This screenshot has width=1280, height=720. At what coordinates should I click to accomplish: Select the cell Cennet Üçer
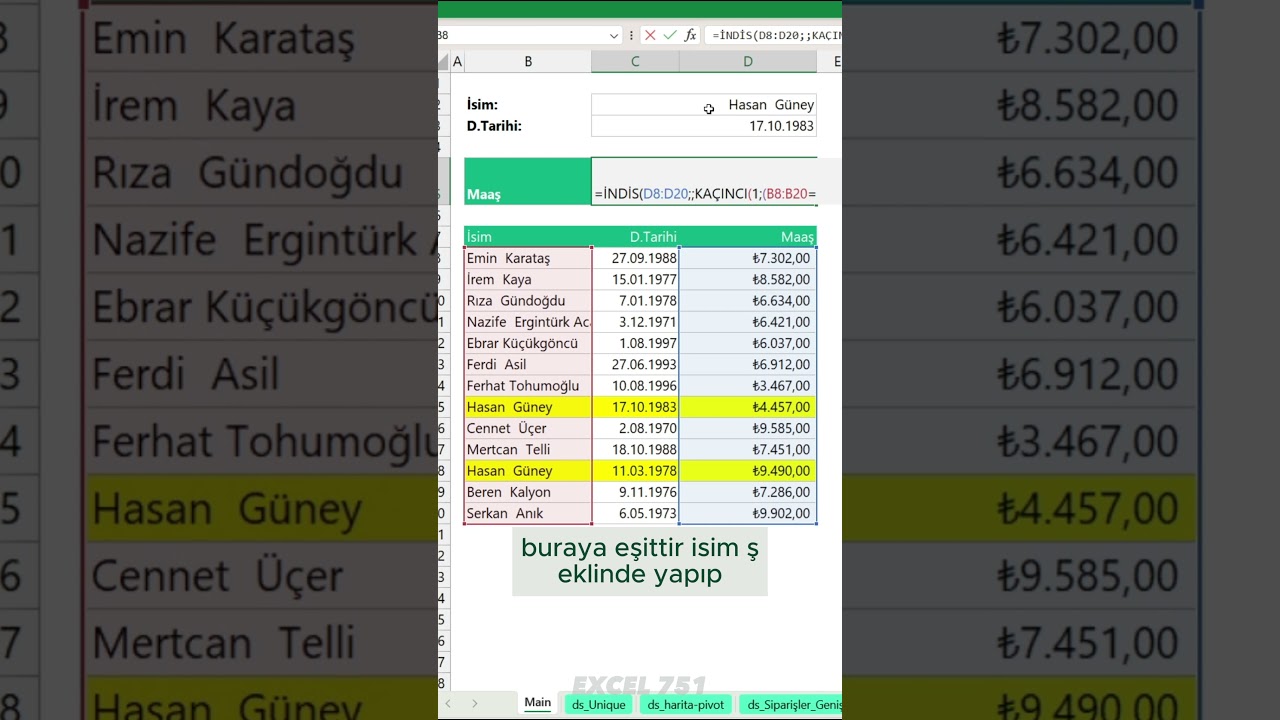coord(528,428)
